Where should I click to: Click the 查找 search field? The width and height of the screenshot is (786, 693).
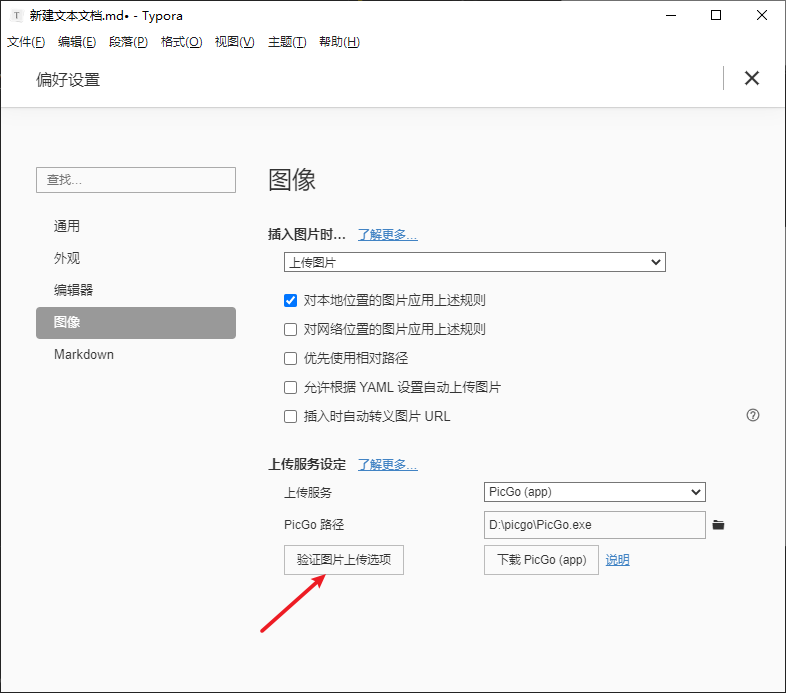click(136, 180)
